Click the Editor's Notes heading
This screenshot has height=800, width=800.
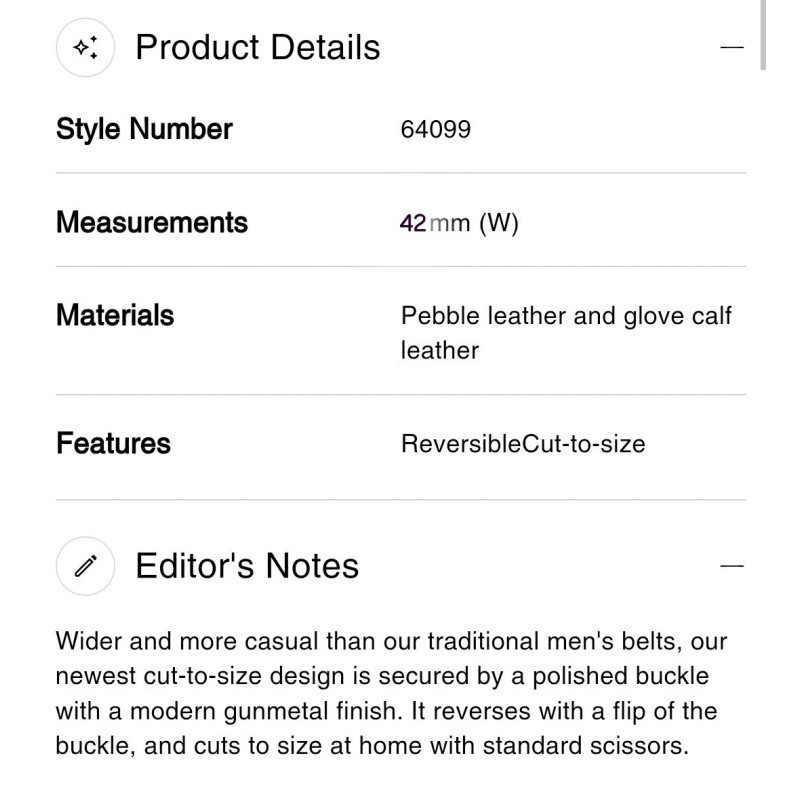click(x=246, y=566)
